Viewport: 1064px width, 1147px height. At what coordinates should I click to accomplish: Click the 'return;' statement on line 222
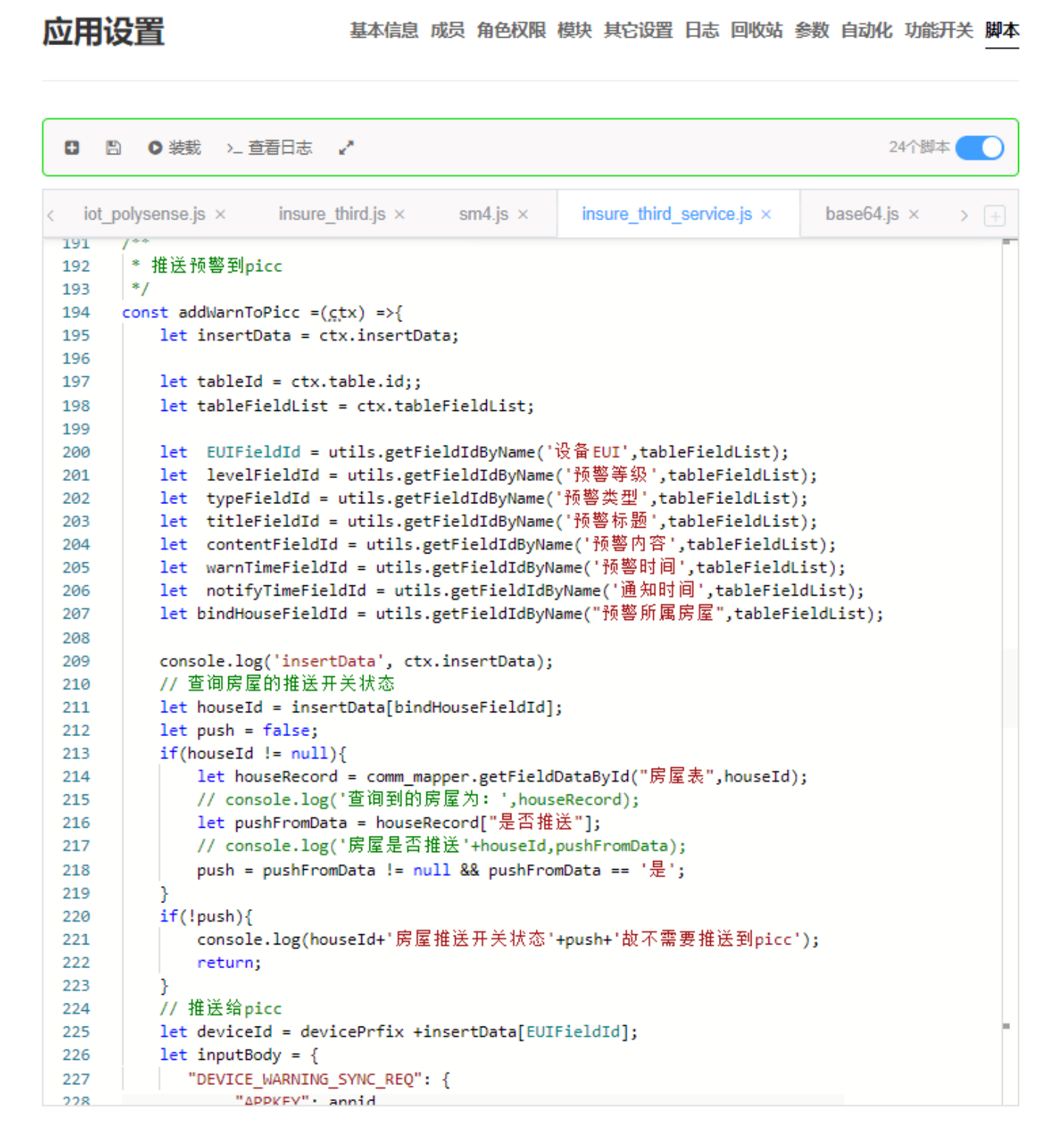(229, 963)
